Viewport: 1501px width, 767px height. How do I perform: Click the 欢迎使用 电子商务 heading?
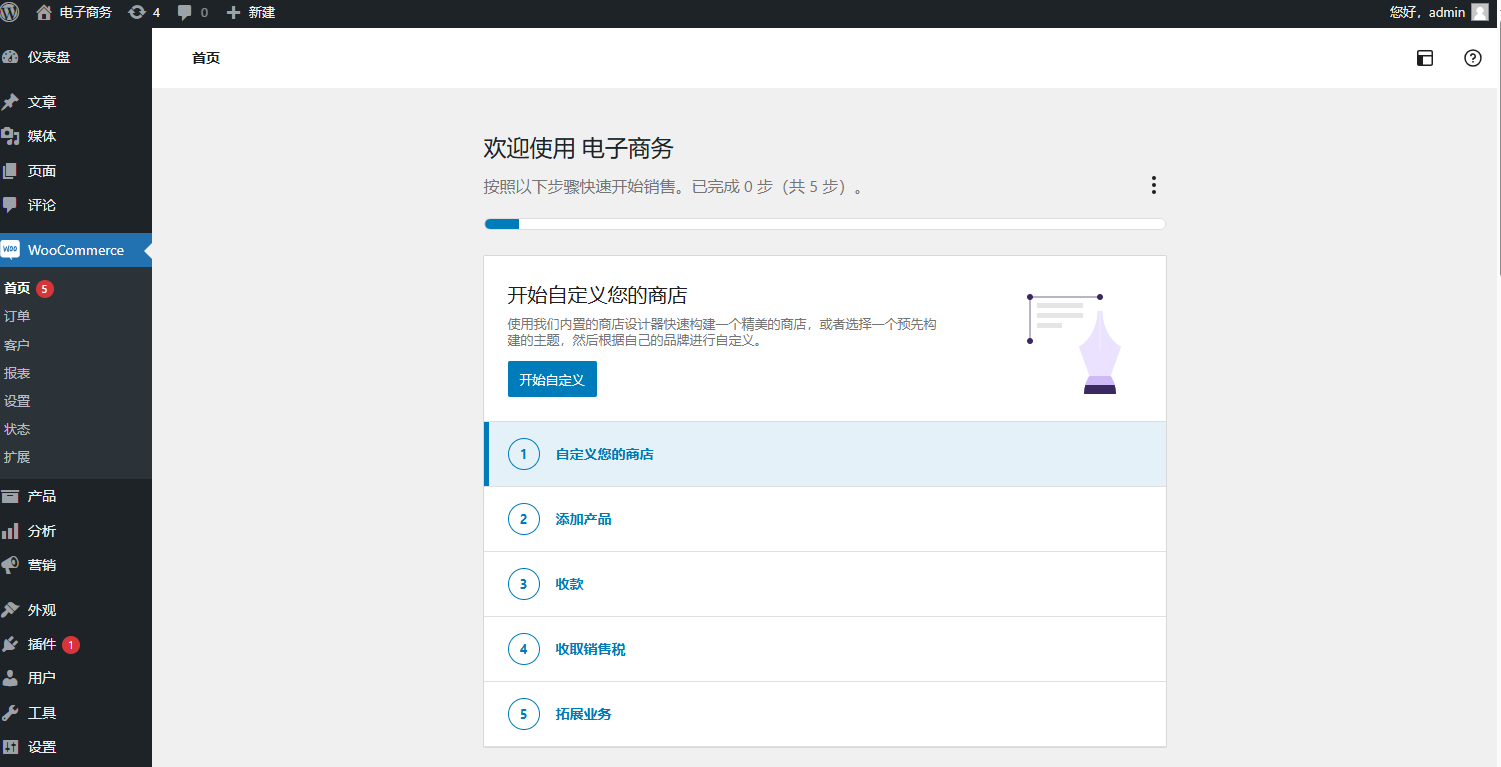click(578, 149)
